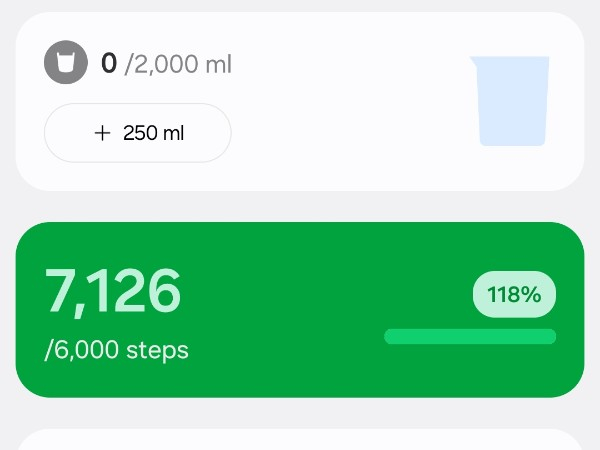Click the "/2,000 ml" water goal text

178,66
